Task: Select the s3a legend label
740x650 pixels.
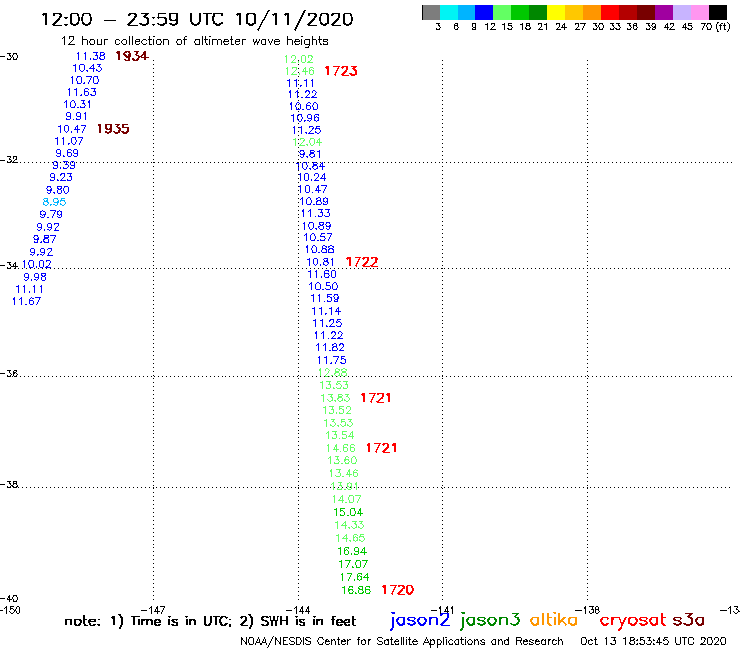Action: click(689, 620)
